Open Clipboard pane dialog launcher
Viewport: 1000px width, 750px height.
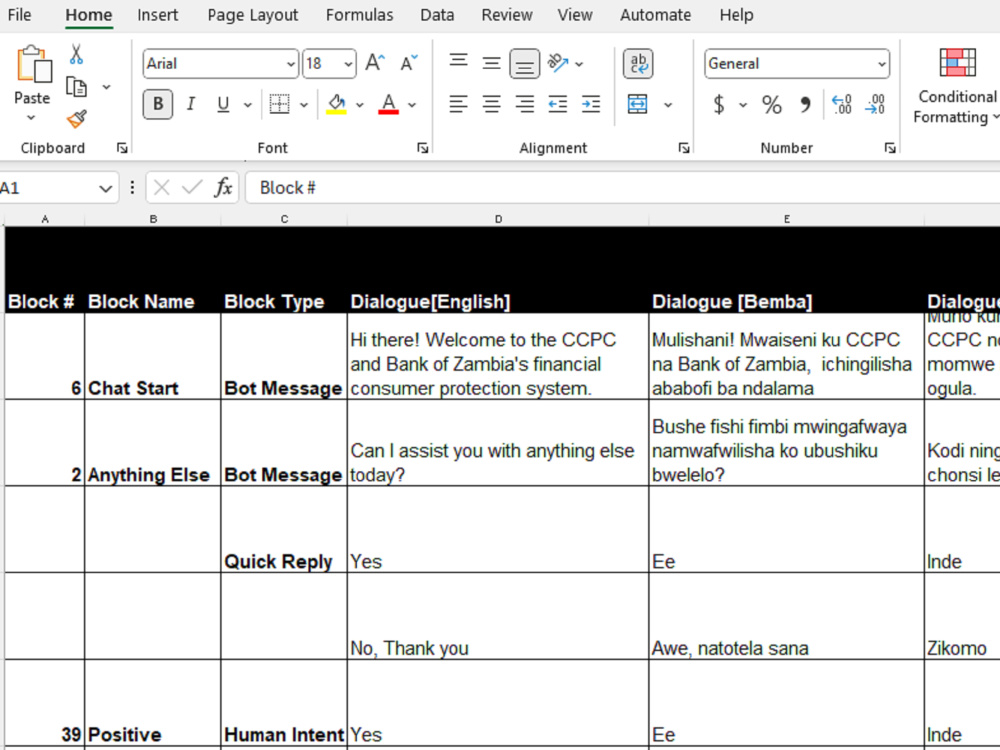pyautogui.click(x=122, y=148)
